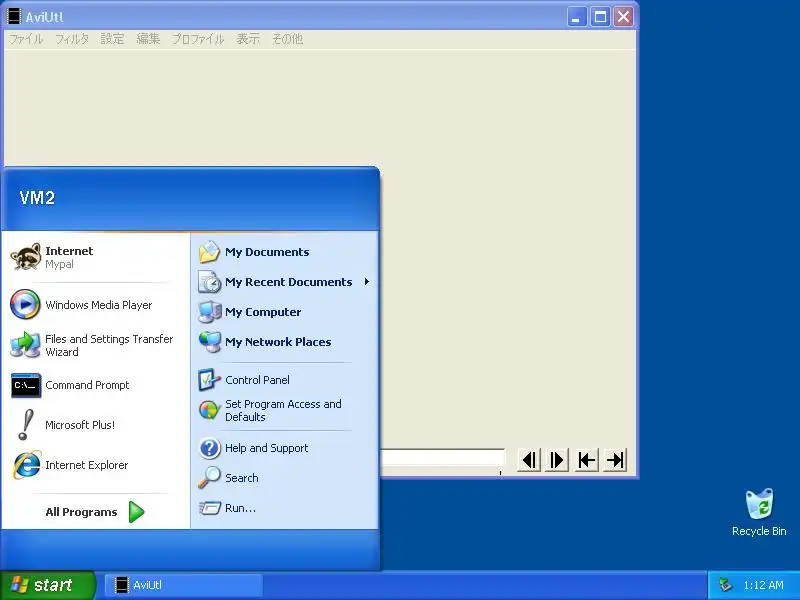This screenshot has width=800, height=600.
Task: Open the Run... dialog icon
Action: [x=209, y=508]
